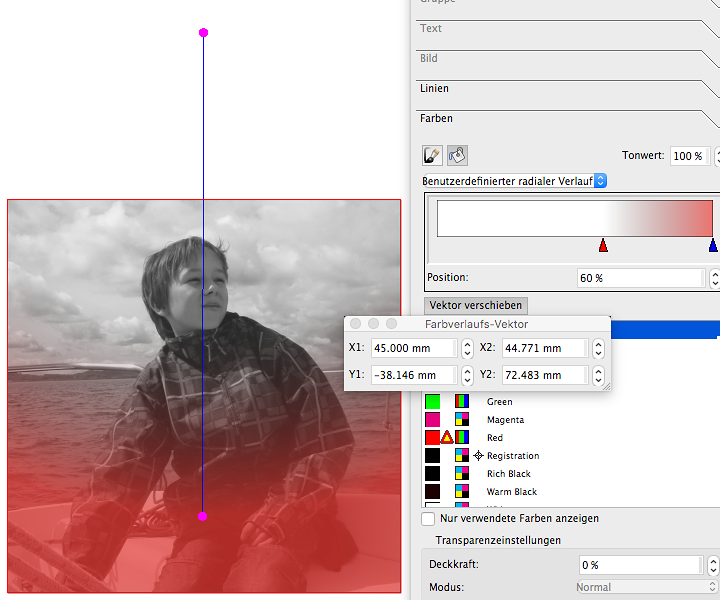The image size is (720, 600).
Task: Open the Modus blend mode dropdown
Action: click(646, 587)
